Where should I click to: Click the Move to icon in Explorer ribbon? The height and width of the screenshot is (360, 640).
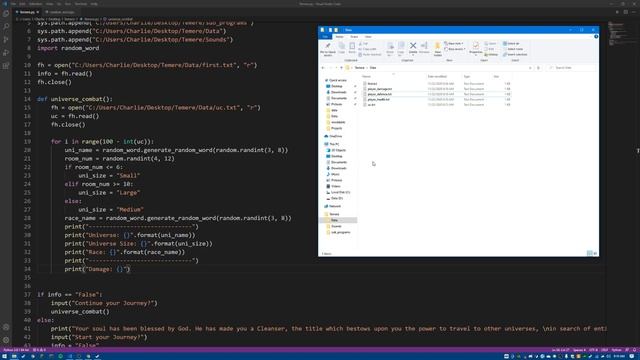point(390,49)
